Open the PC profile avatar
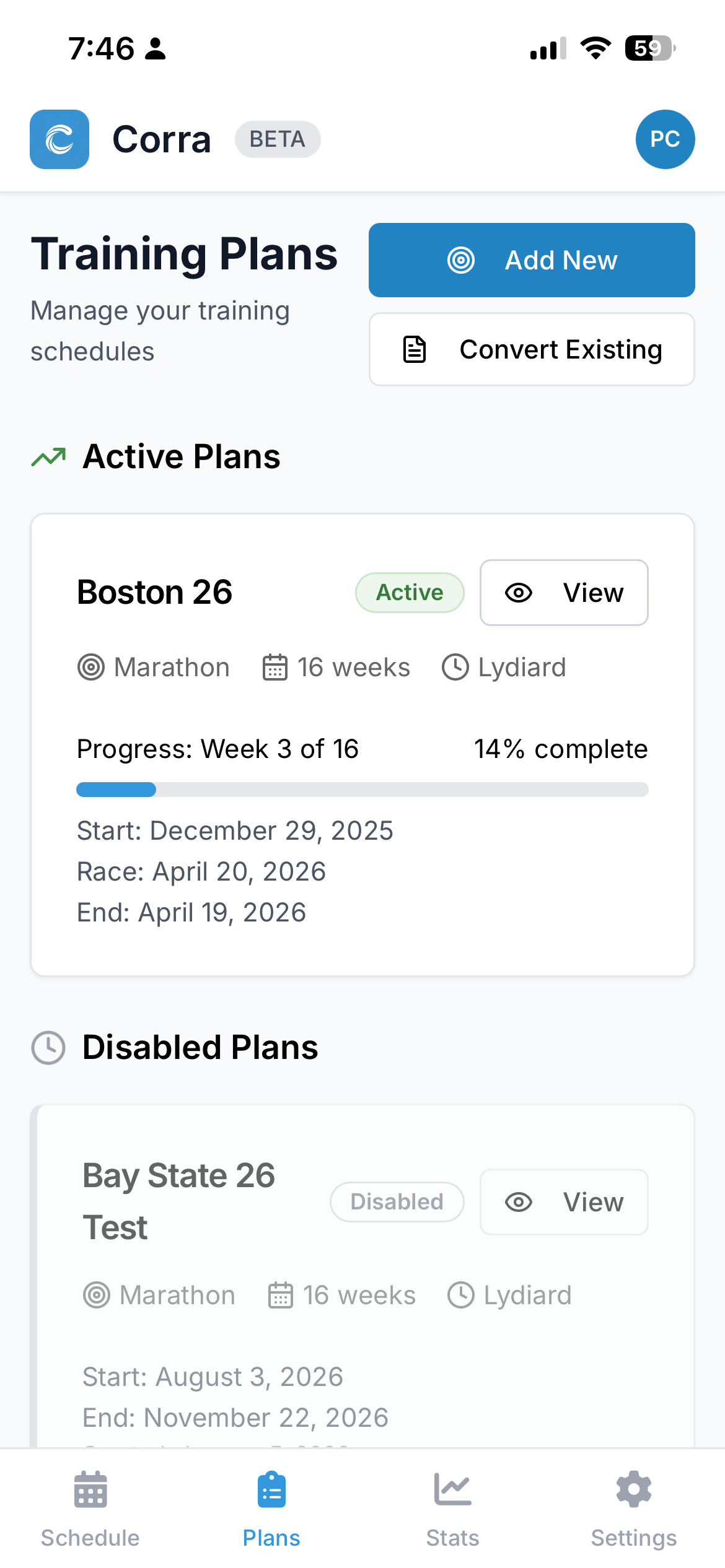 coord(666,139)
